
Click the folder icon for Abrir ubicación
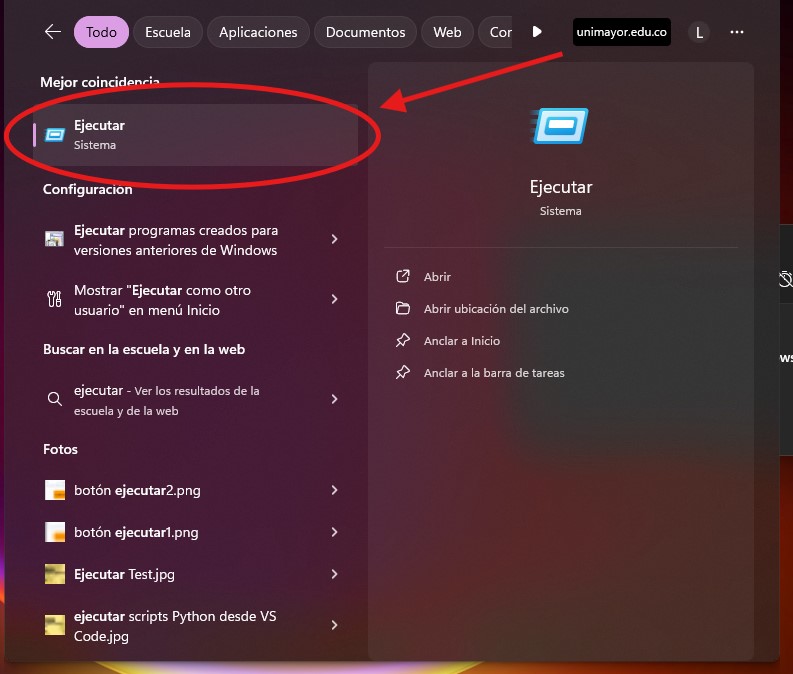point(403,308)
